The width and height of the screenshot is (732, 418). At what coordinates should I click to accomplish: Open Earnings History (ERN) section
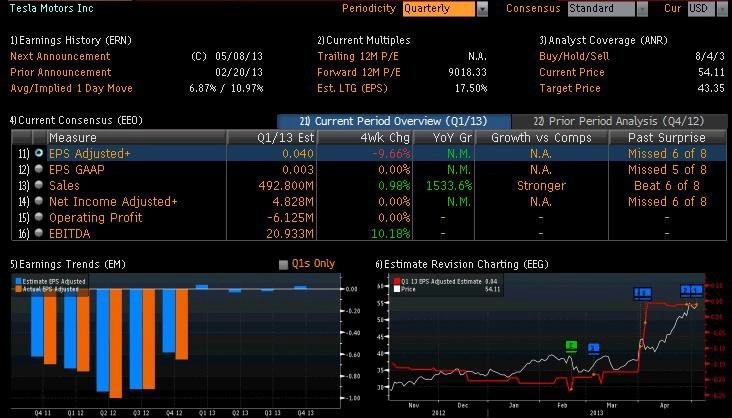(x=71, y=41)
